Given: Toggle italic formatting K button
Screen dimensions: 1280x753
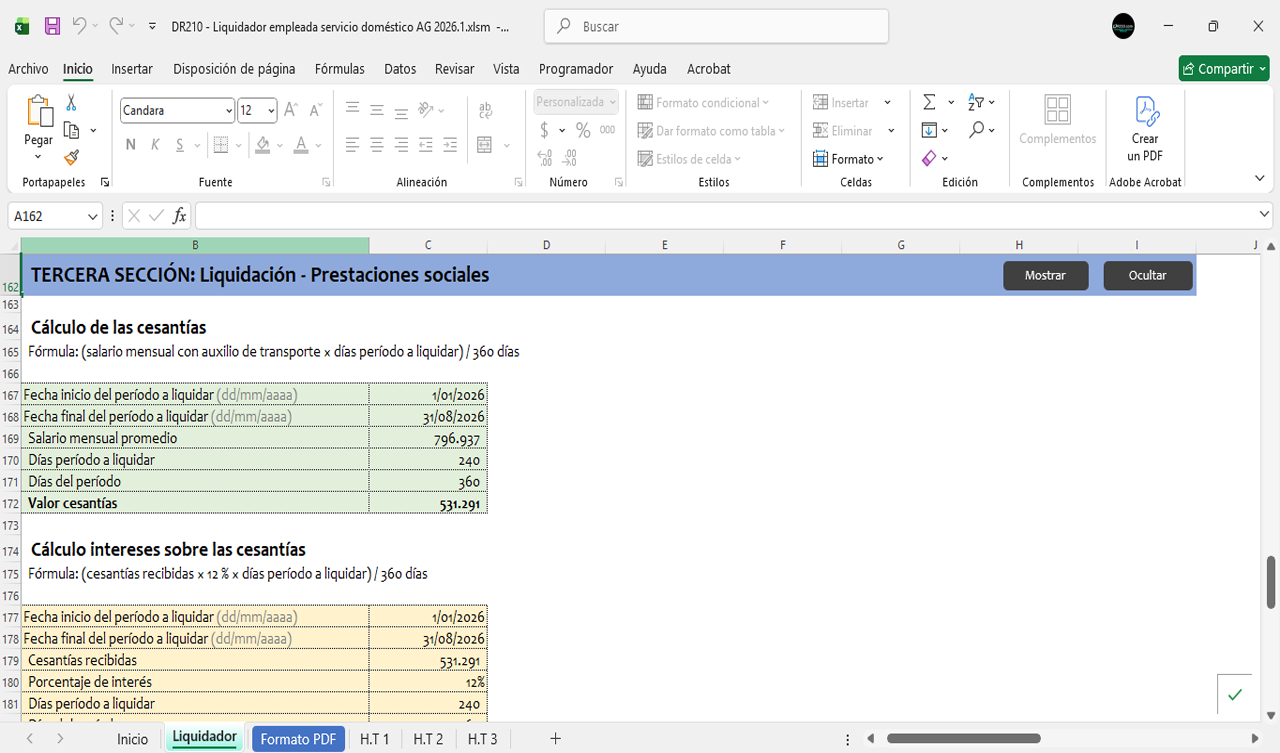Looking at the screenshot, I should tap(155, 145).
